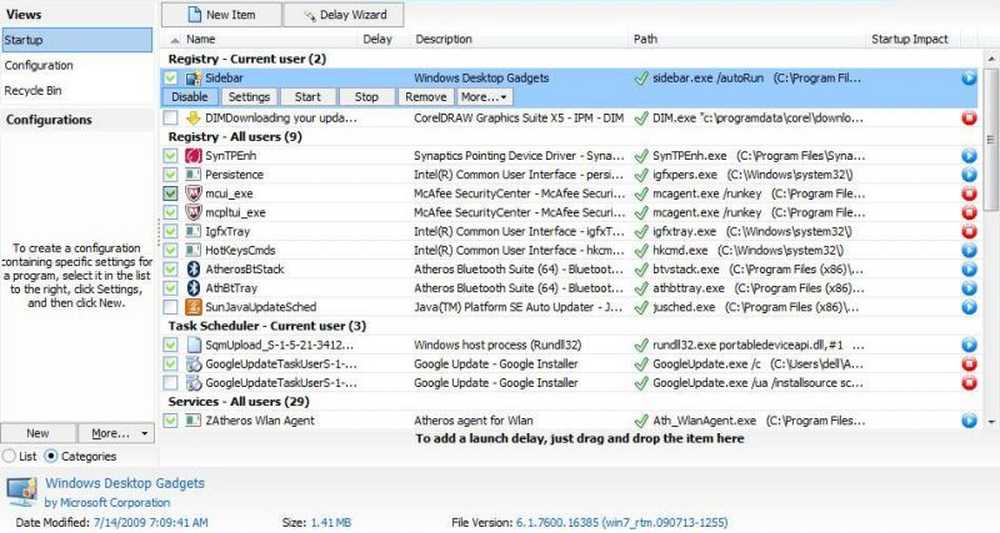Click Stop for the Sidebar entry

[367, 97]
